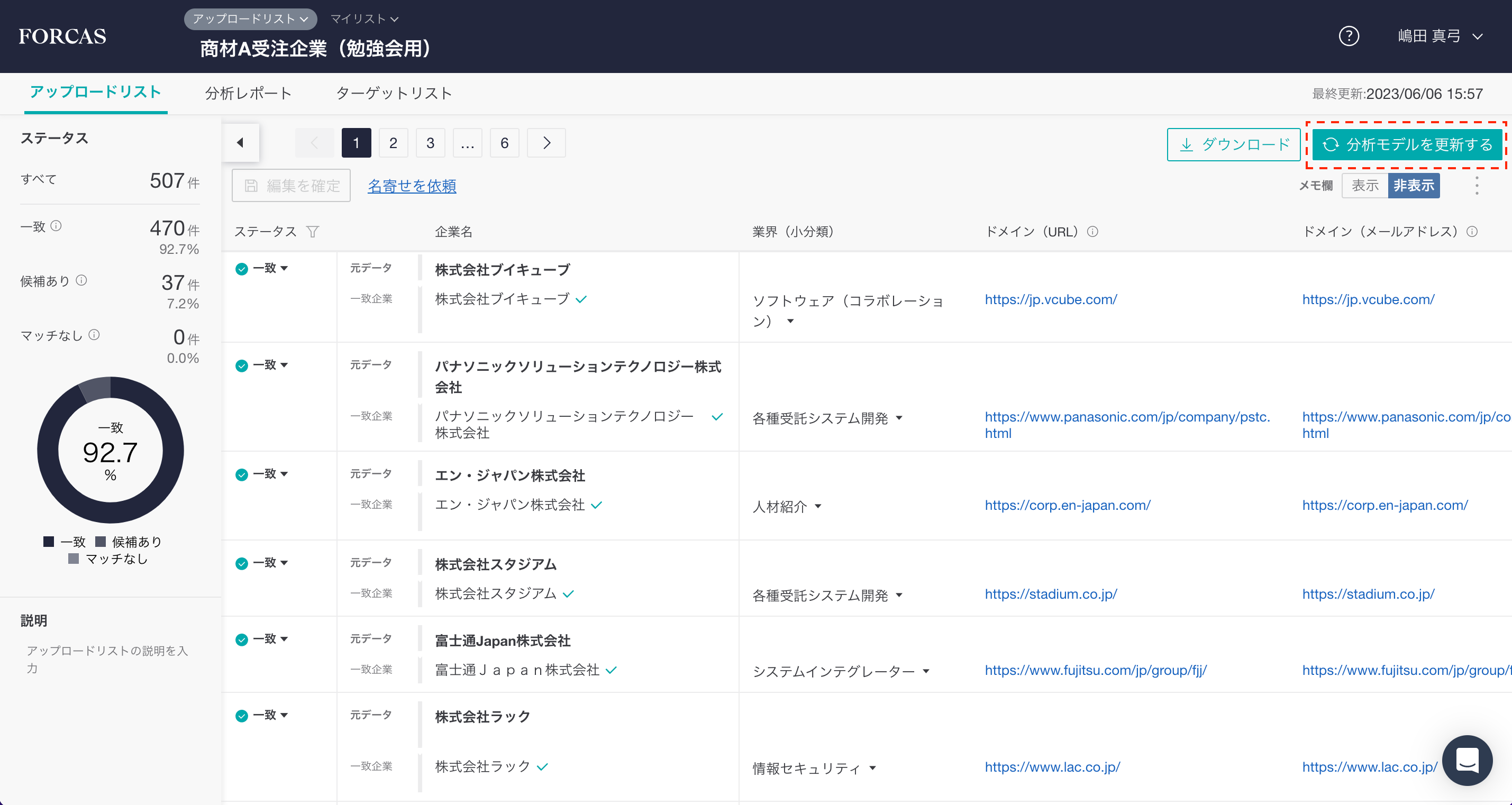This screenshot has height=805, width=1512.
Task: Click the upload list description input field
Action: tap(108, 659)
